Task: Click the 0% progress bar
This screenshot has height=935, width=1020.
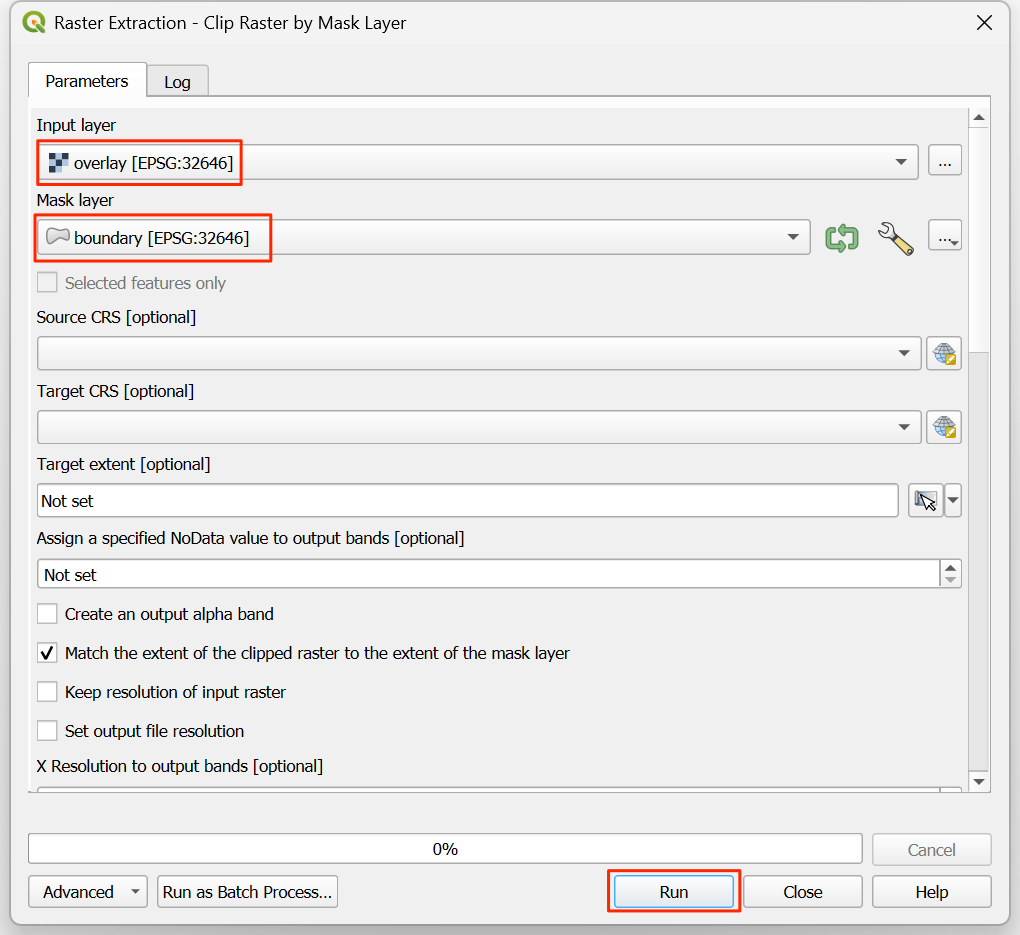Action: click(444, 849)
